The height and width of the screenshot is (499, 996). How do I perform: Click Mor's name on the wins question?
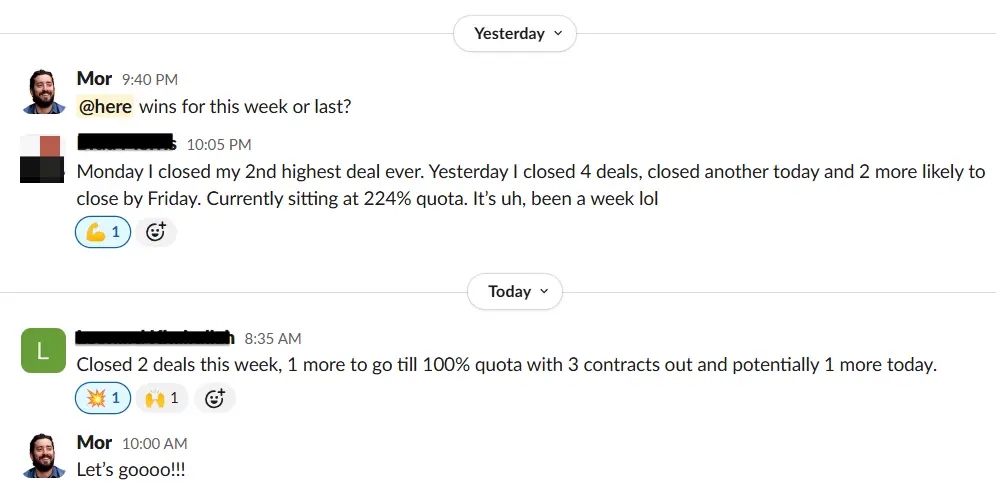click(x=94, y=78)
